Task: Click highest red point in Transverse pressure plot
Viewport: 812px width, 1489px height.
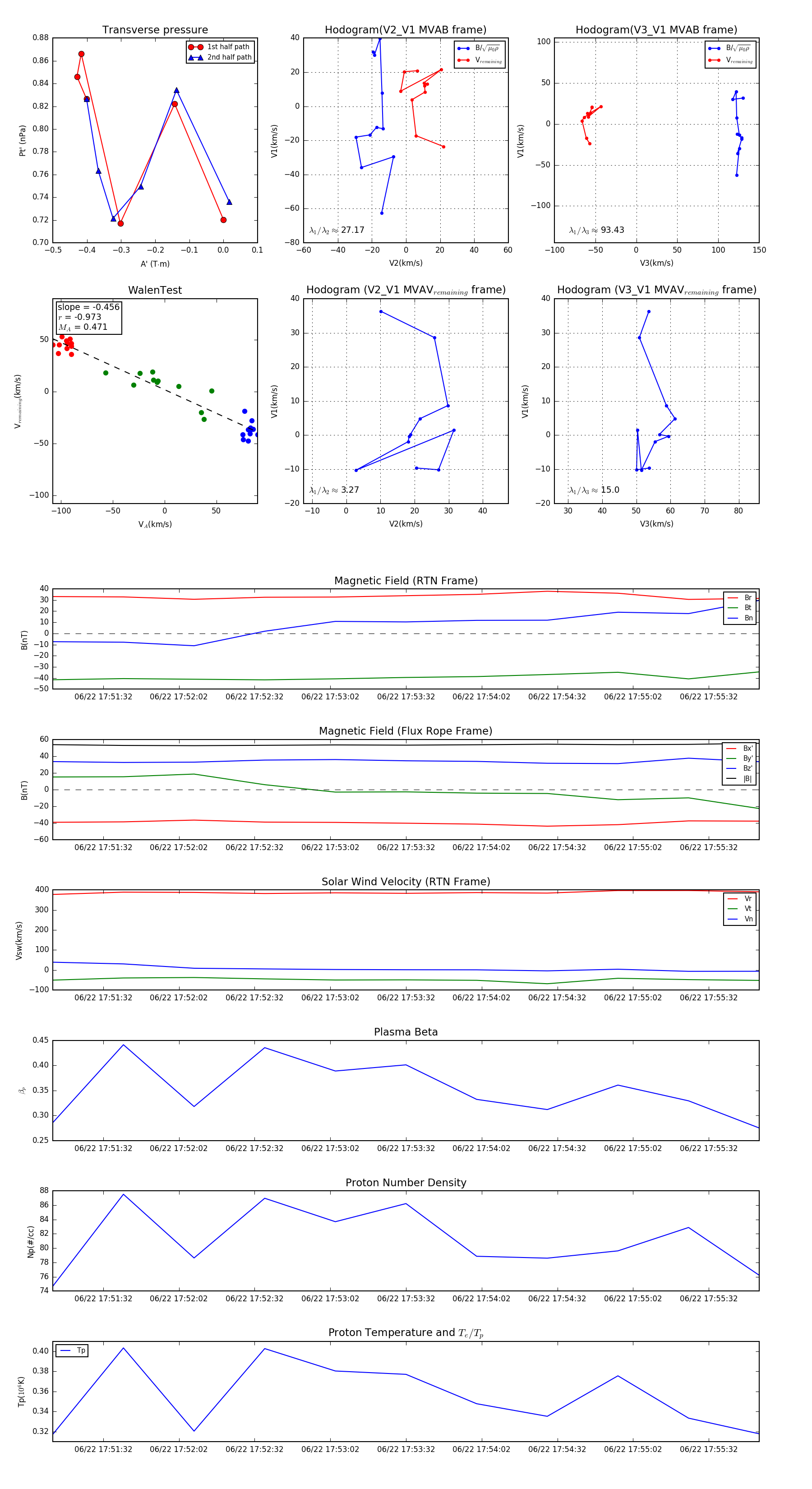Action: pyautogui.click(x=82, y=54)
